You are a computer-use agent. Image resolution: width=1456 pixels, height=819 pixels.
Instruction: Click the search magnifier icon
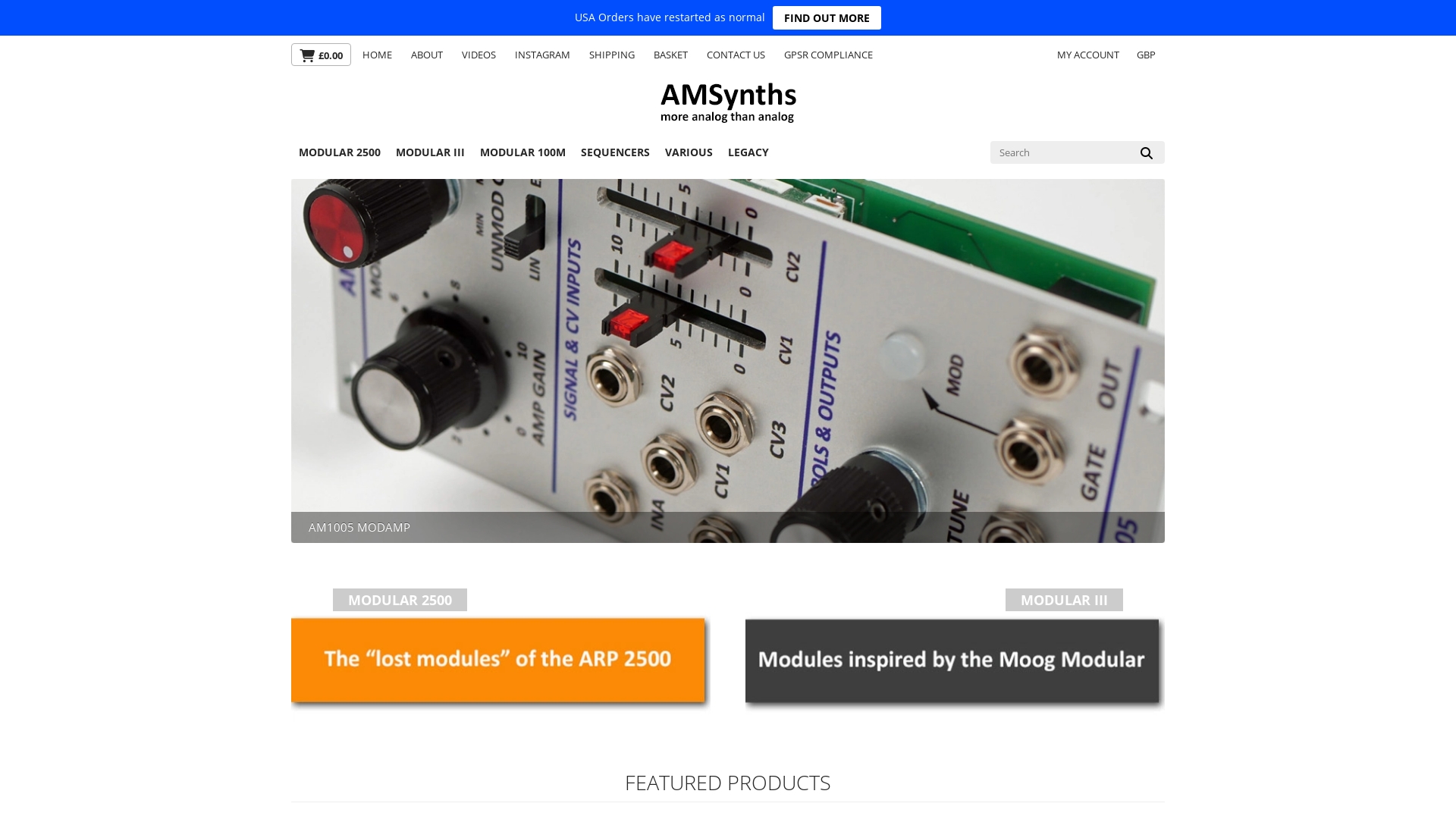pyautogui.click(x=1146, y=153)
